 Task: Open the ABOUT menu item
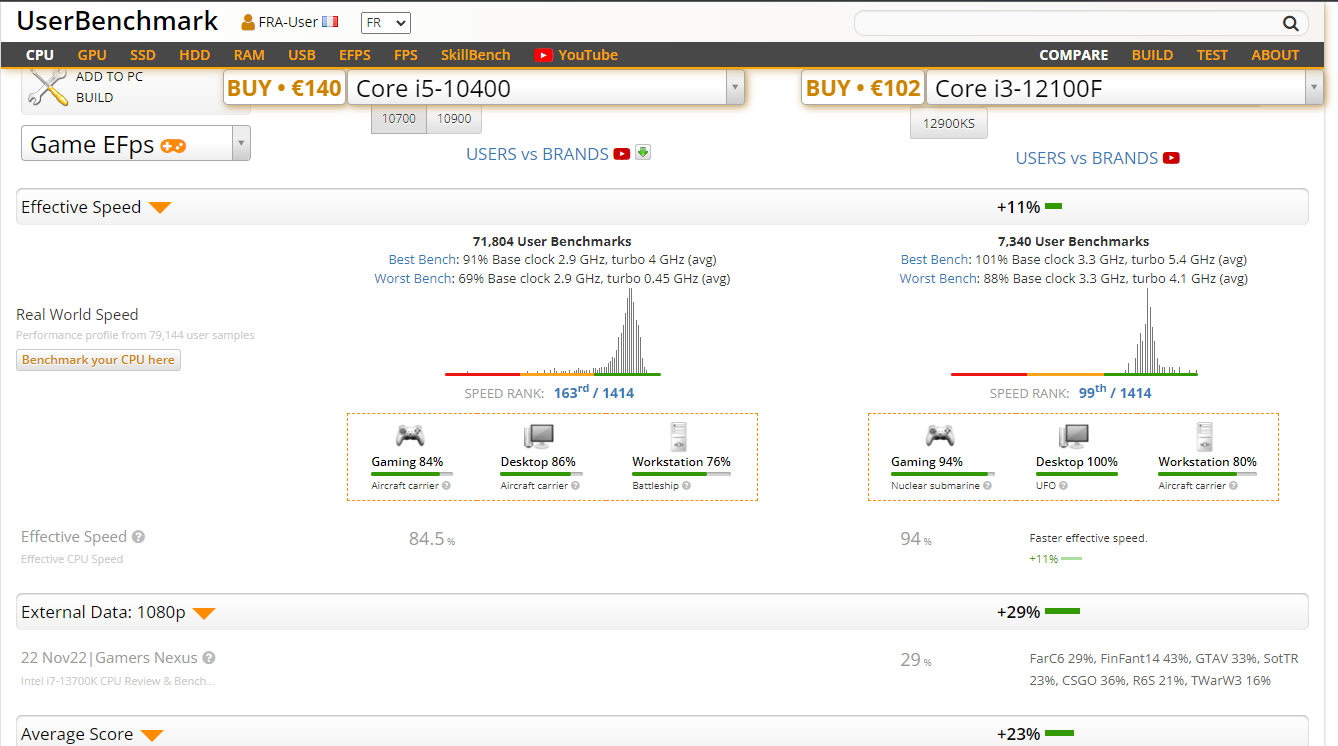pos(1275,55)
